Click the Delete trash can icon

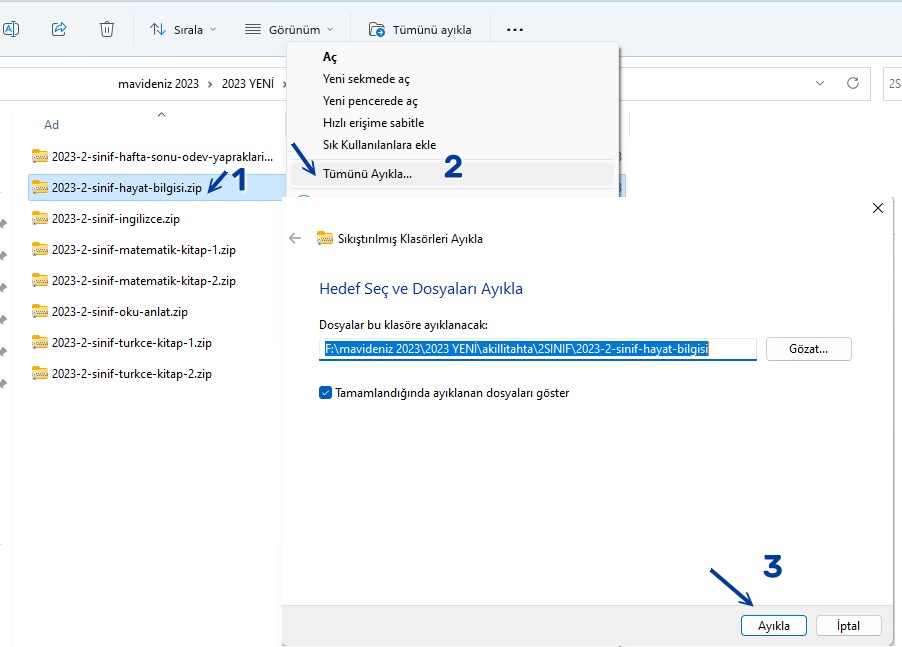pos(107,30)
